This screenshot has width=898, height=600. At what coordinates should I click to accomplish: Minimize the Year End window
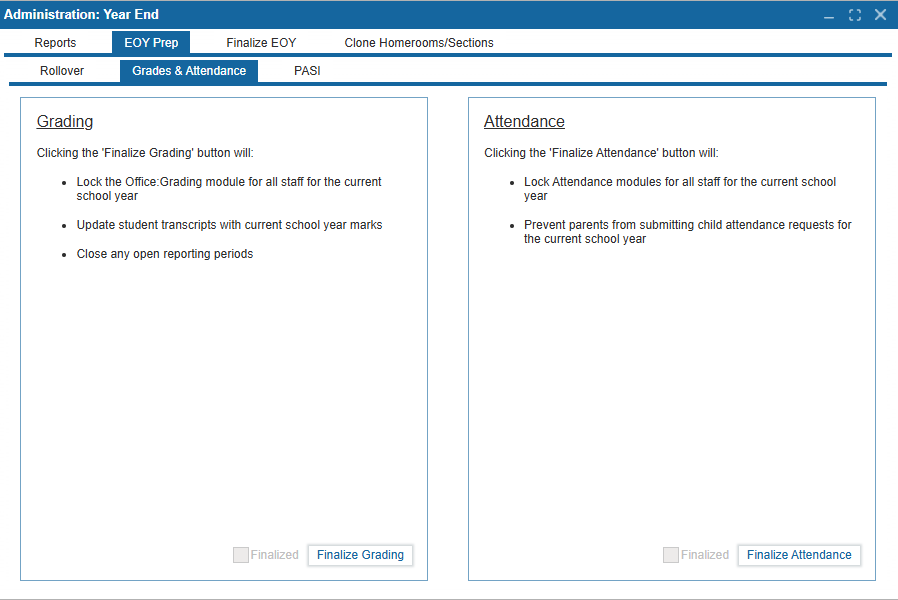pyautogui.click(x=829, y=15)
